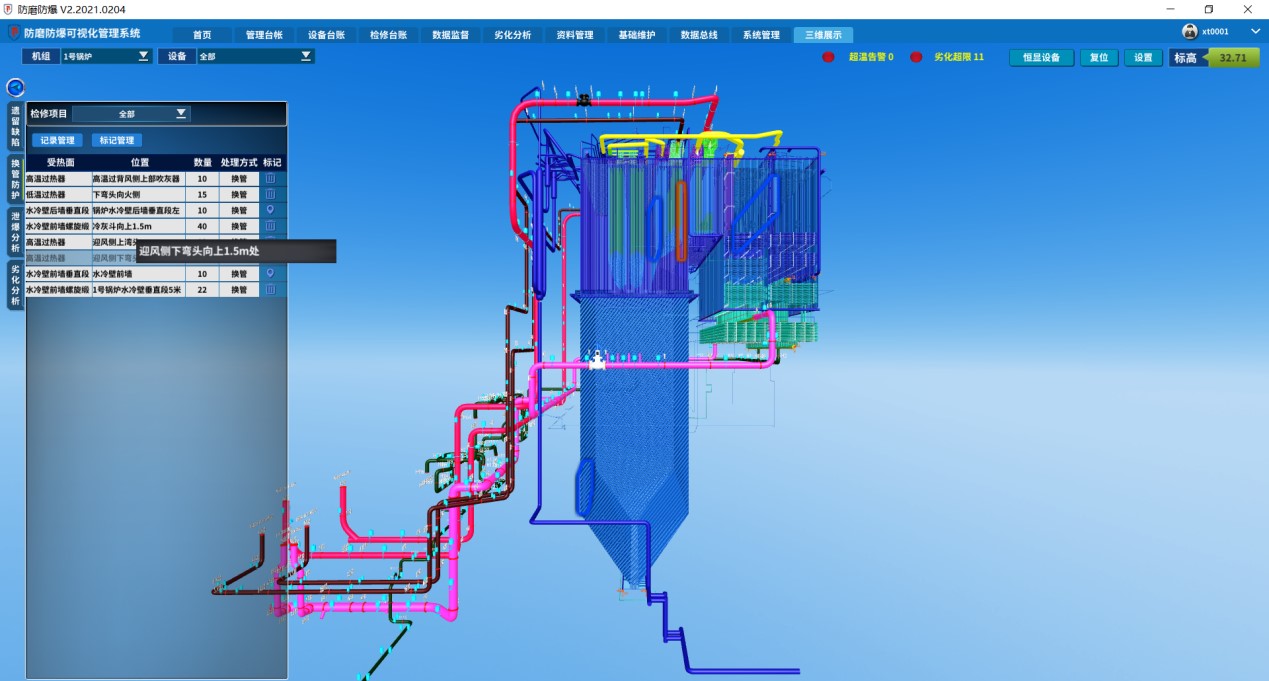Click trash icon in 1号锅炉水冷壁垂直段5米 row

coord(270,289)
